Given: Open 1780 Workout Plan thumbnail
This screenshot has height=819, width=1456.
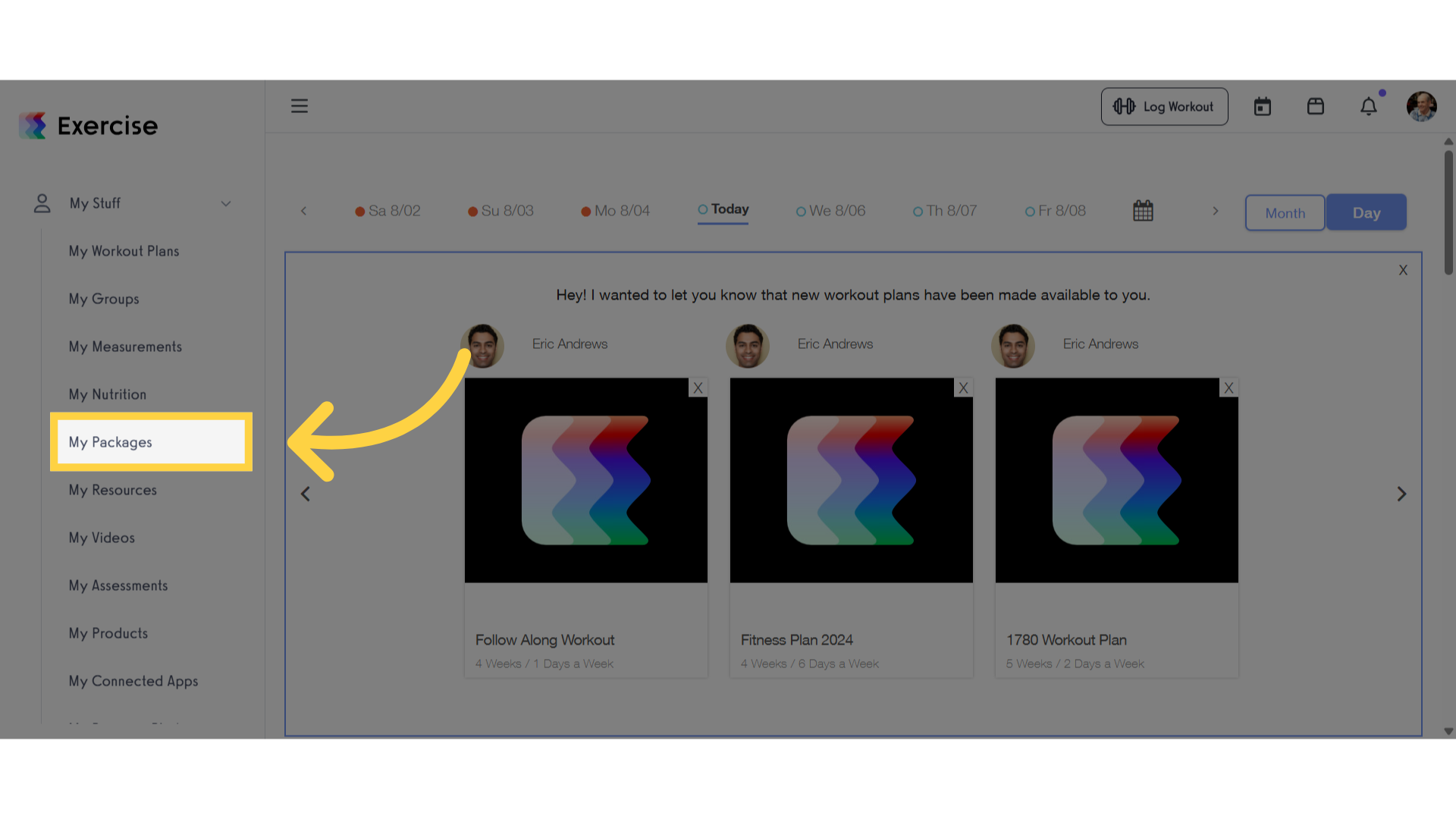Looking at the screenshot, I should pyautogui.click(x=1116, y=481).
